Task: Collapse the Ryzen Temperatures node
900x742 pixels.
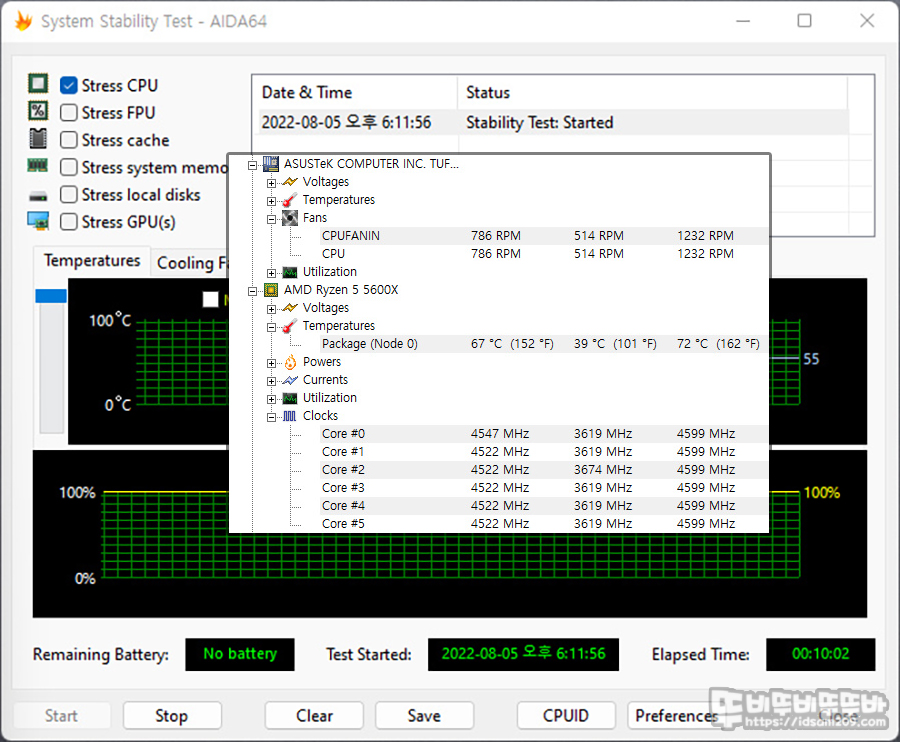Action: click(x=271, y=327)
